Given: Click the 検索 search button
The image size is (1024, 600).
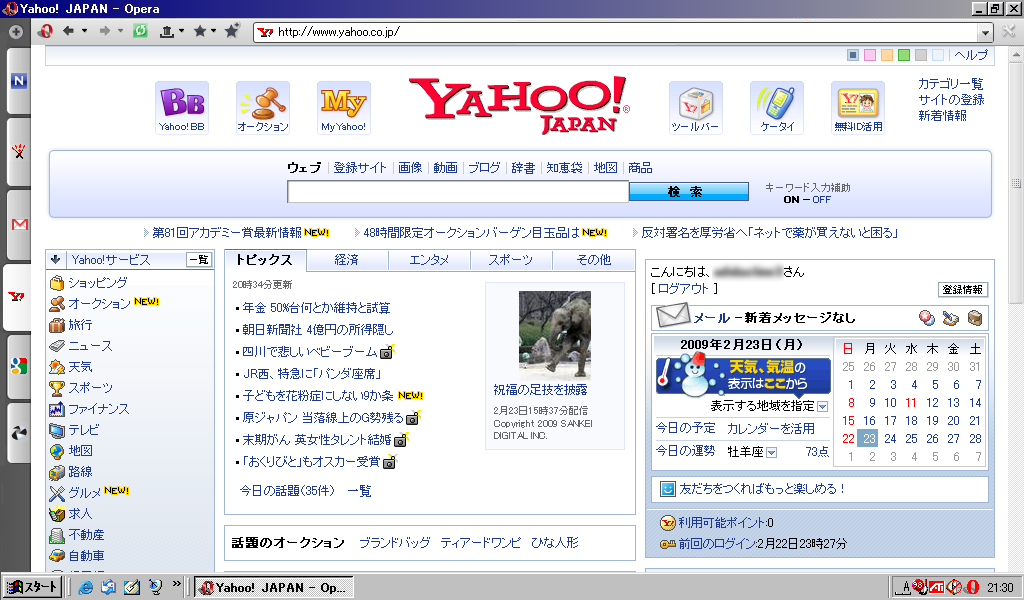Looking at the screenshot, I should tap(688, 191).
